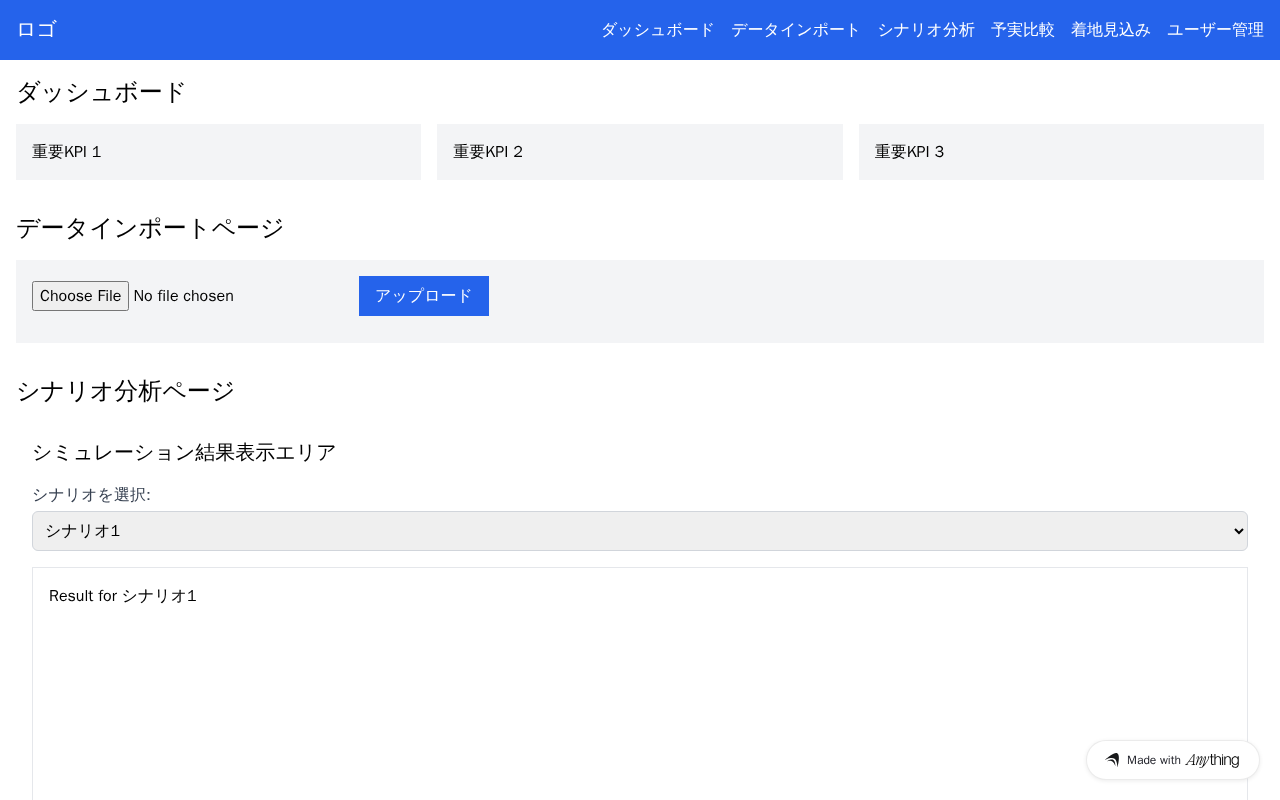Click the シミュレーション結果表示エリア heading
This screenshot has width=1280, height=800.
click(x=184, y=452)
